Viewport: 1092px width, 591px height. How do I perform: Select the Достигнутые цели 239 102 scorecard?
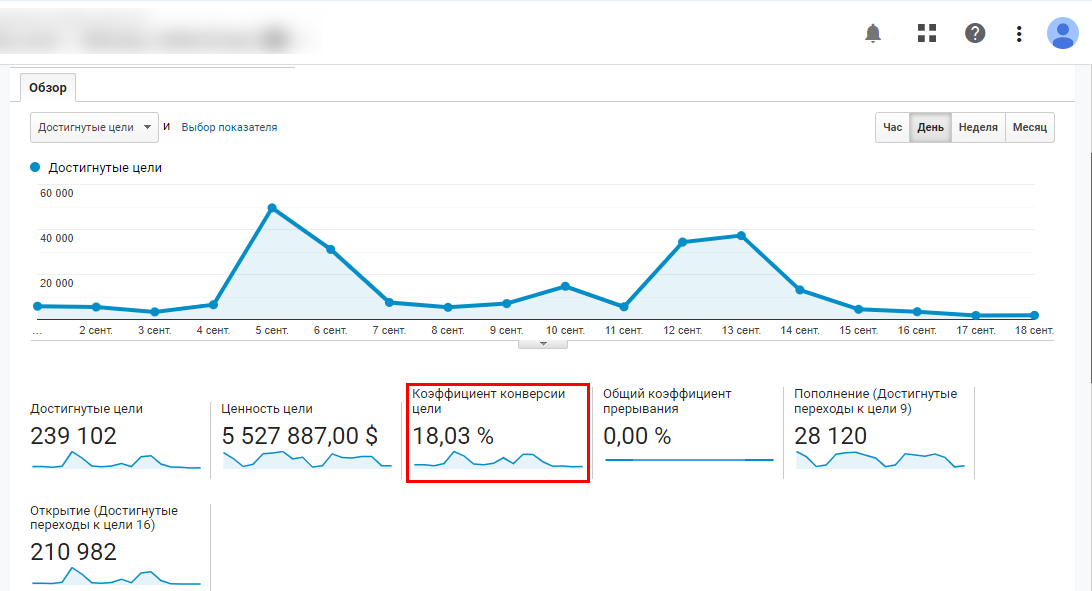[115, 436]
